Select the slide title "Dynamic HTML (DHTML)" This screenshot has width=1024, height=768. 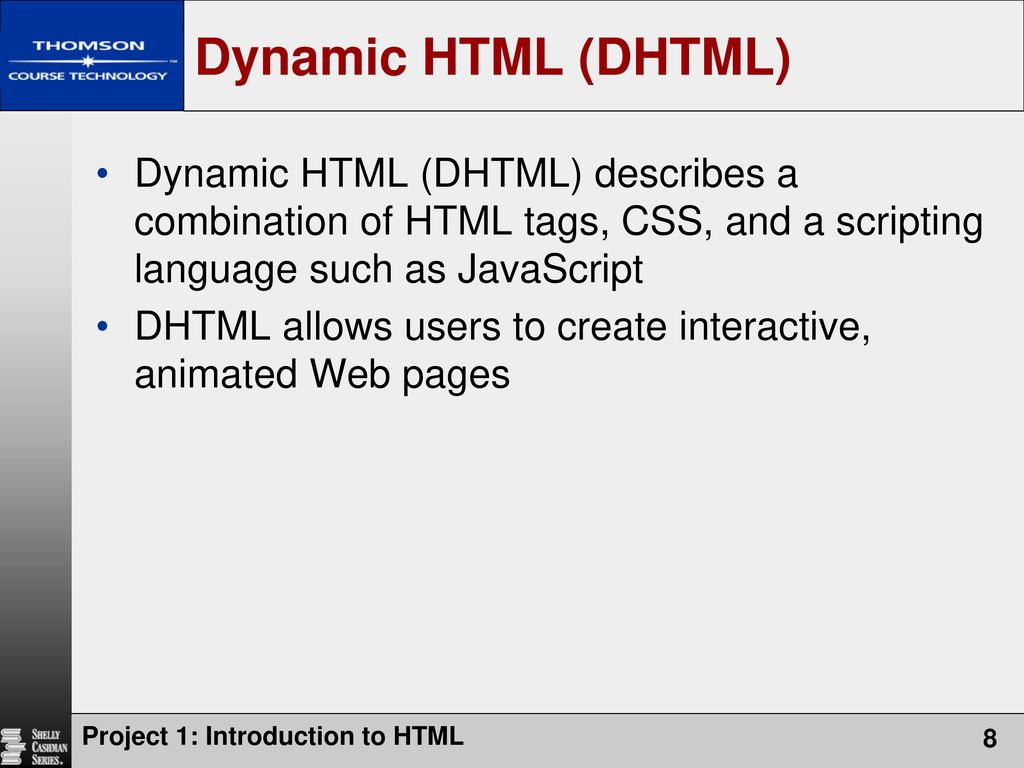click(x=493, y=58)
